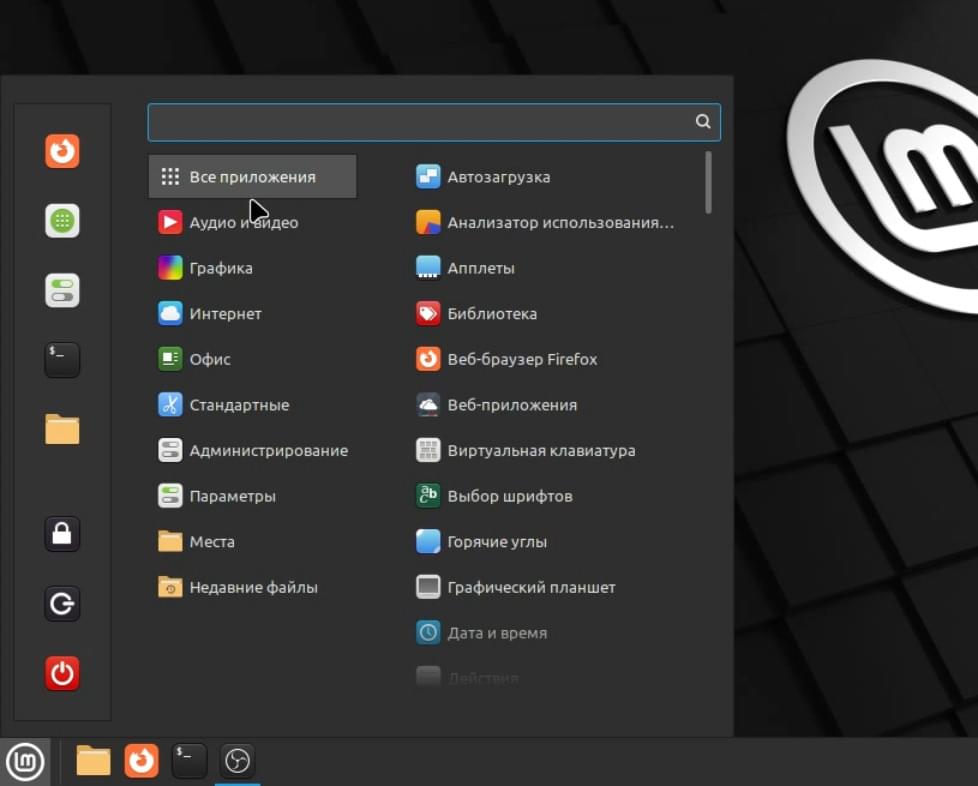Click the Linux Mint menu button on the panel
Screen dimensions: 978x786
(x=25, y=762)
